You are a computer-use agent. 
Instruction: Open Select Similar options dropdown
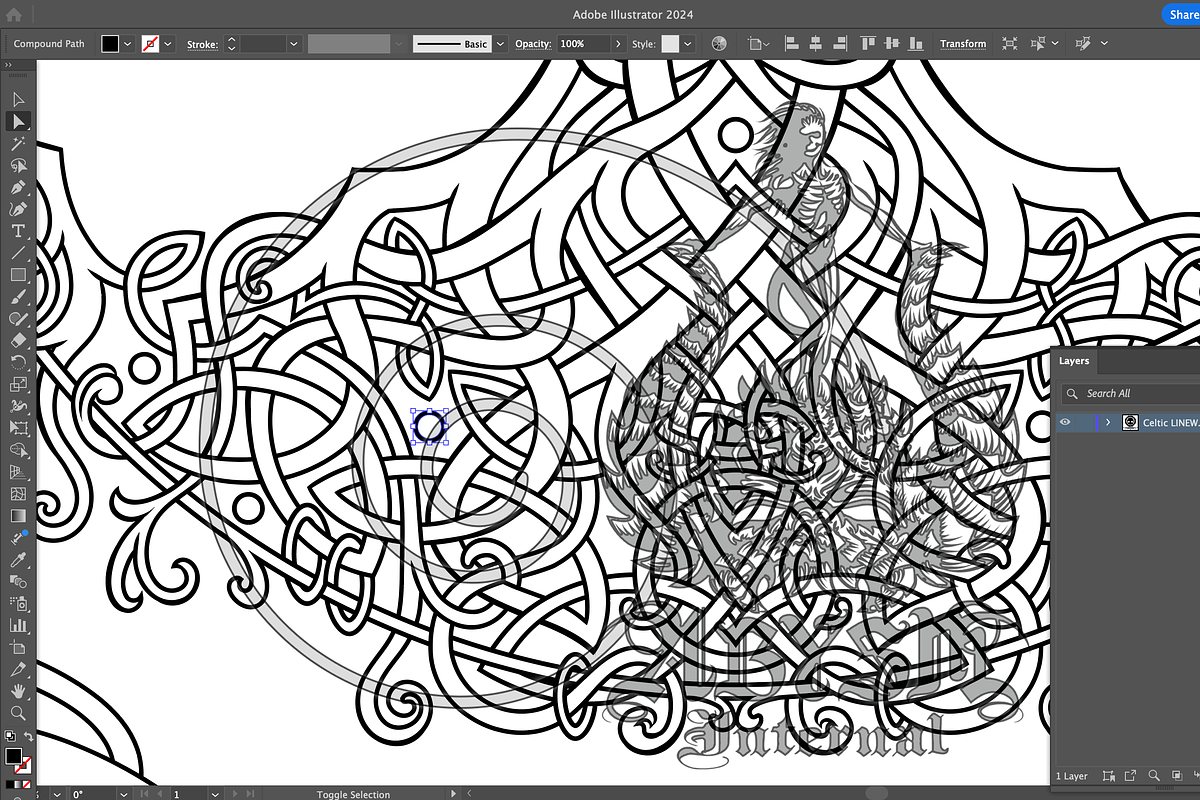point(1054,44)
